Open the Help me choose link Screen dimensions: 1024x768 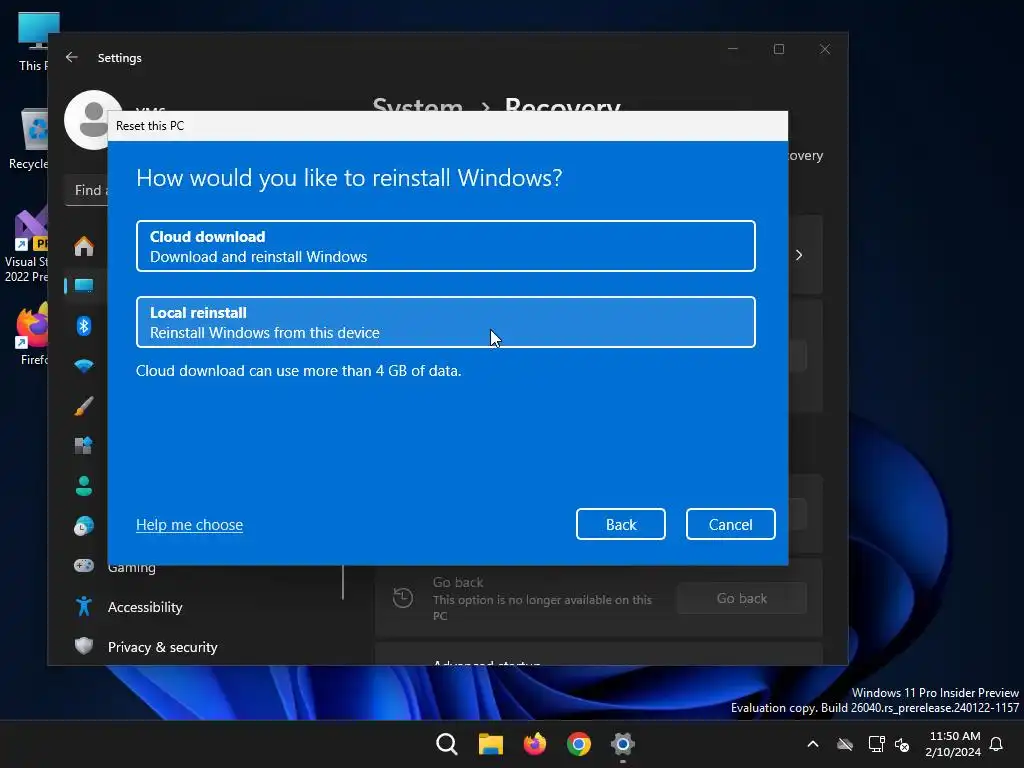[x=189, y=524]
